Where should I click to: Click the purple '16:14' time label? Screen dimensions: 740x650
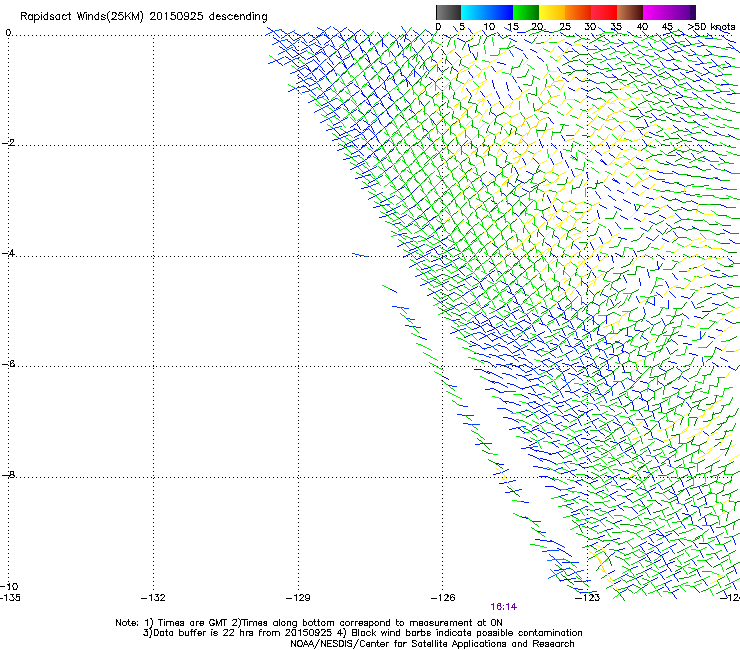(x=503, y=607)
